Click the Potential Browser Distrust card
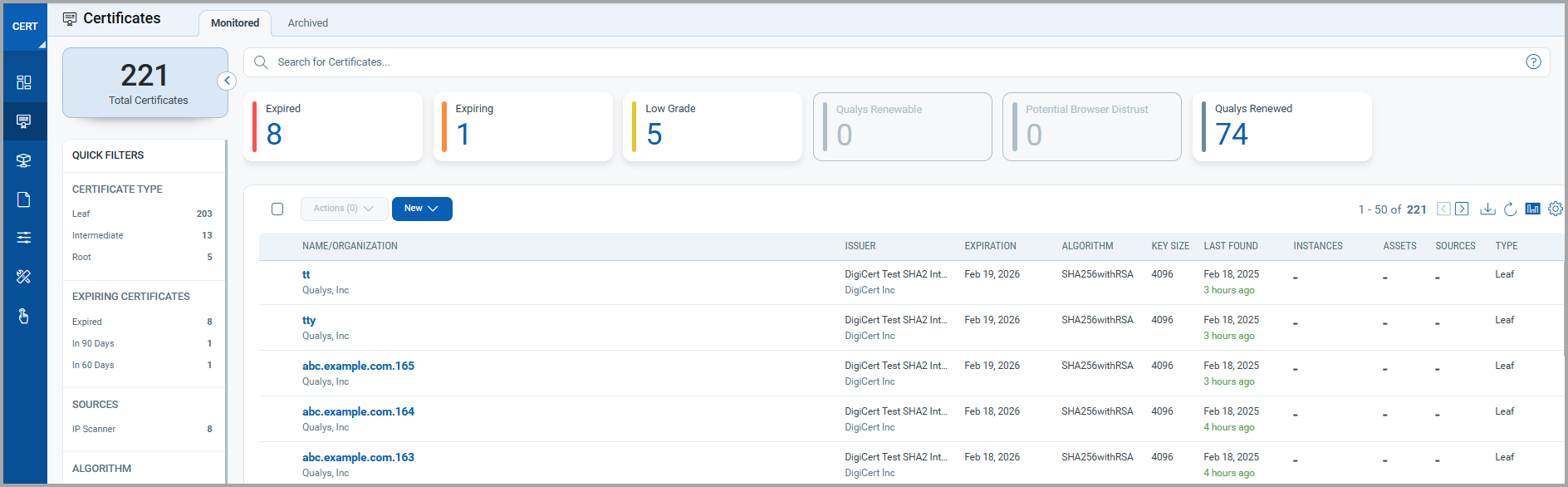1568x487 pixels. pos(1091,126)
